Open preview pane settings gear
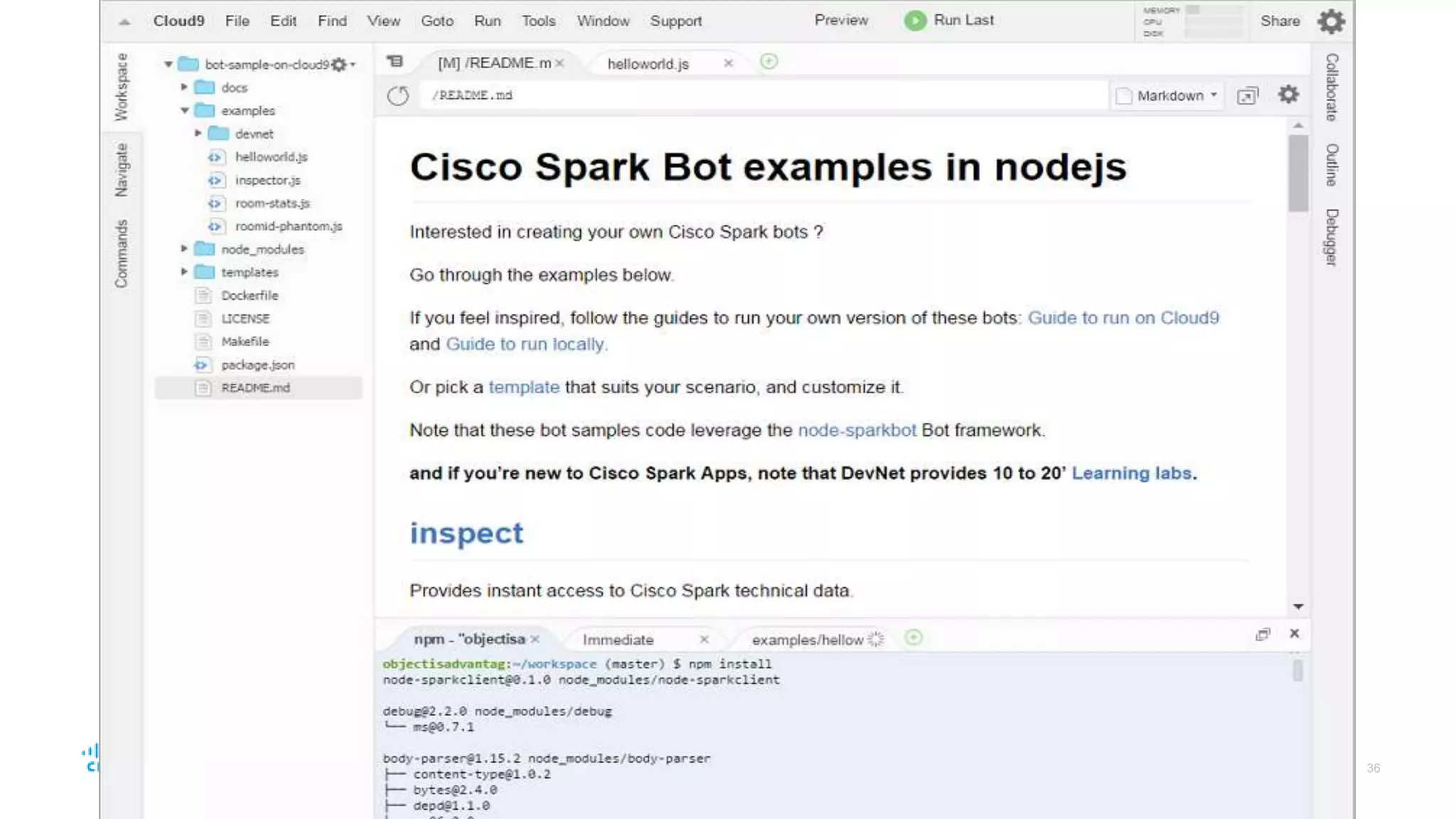This screenshot has width=1456, height=819. (x=1288, y=95)
